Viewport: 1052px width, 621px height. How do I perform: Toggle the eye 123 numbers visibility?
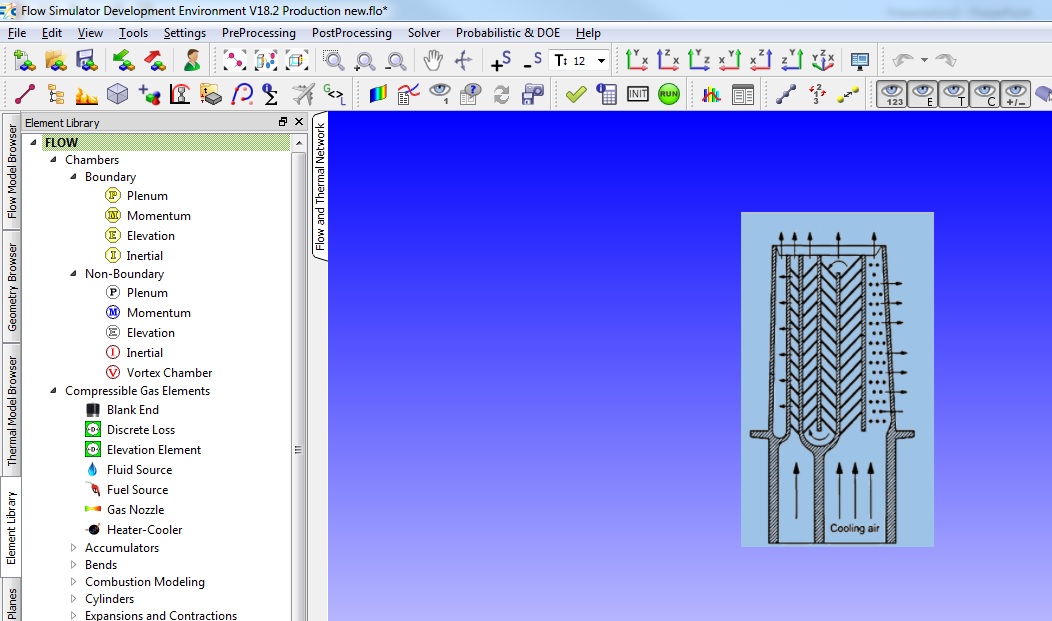(x=893, y=95)
